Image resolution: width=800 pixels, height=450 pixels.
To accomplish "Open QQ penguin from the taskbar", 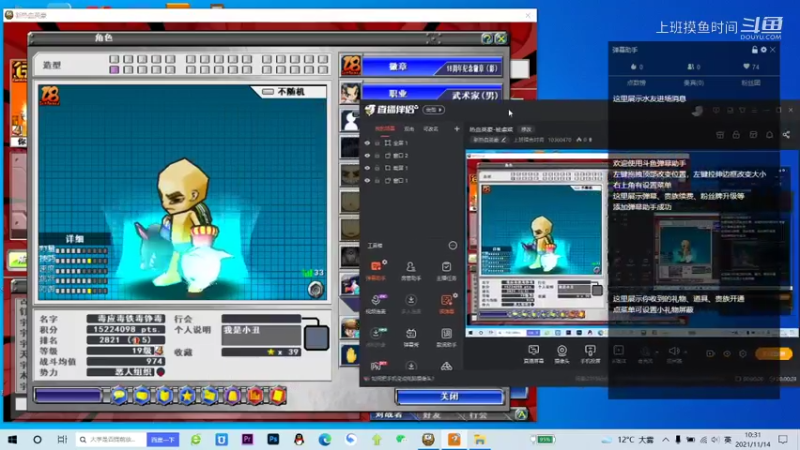I will (x=299, y=439).
